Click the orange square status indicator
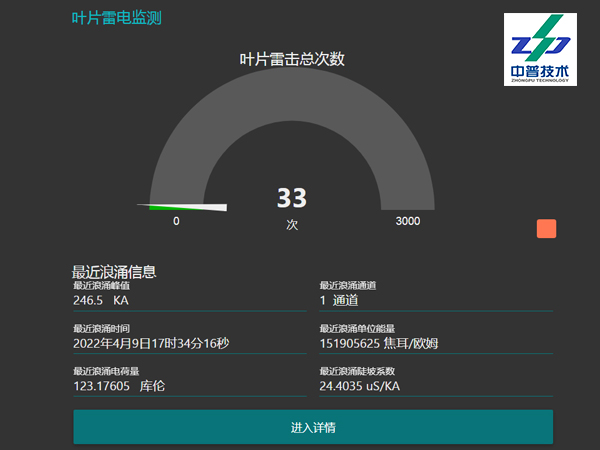 [x=546, y=229]
